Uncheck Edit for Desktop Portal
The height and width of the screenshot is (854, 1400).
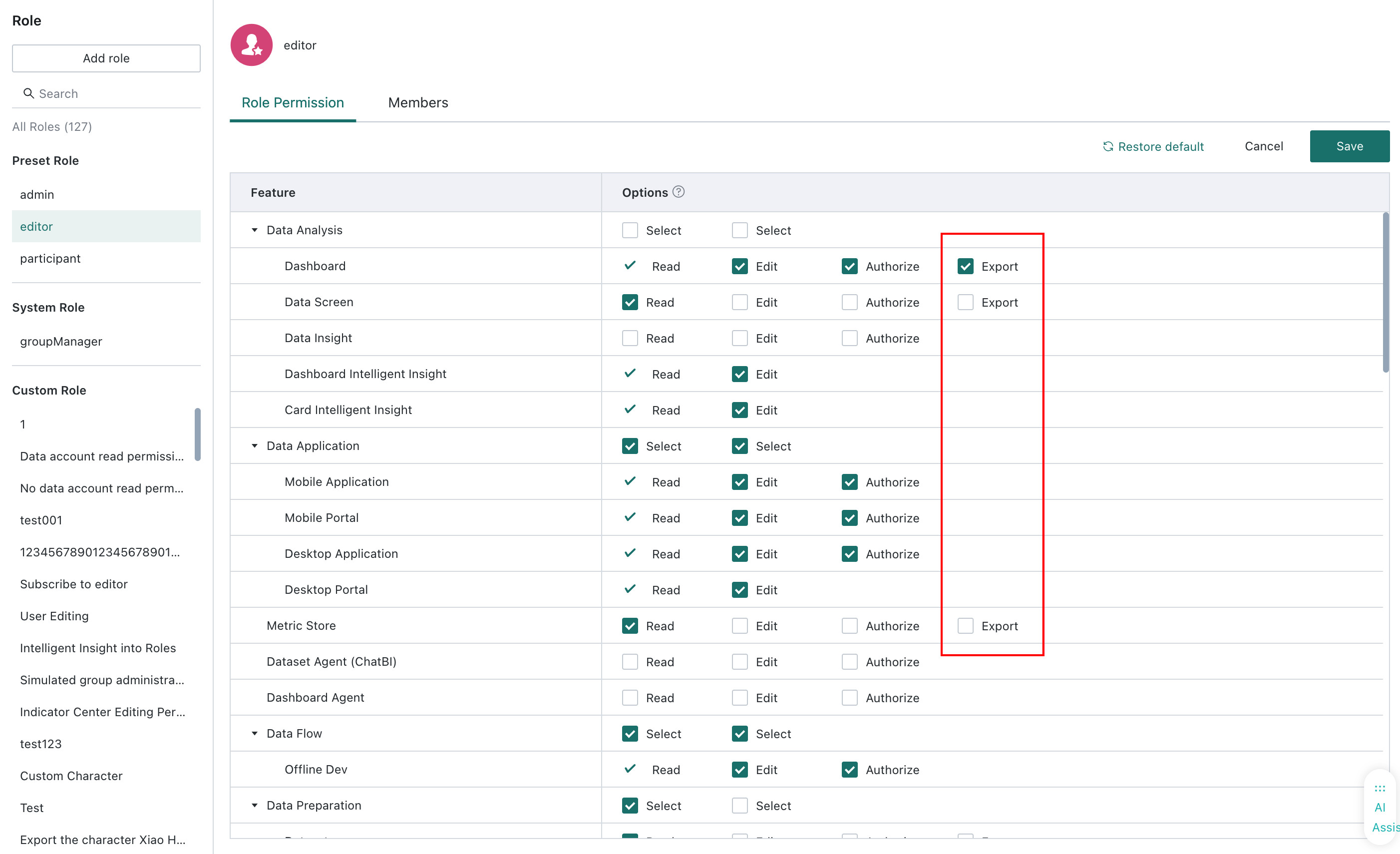point(740,590)
